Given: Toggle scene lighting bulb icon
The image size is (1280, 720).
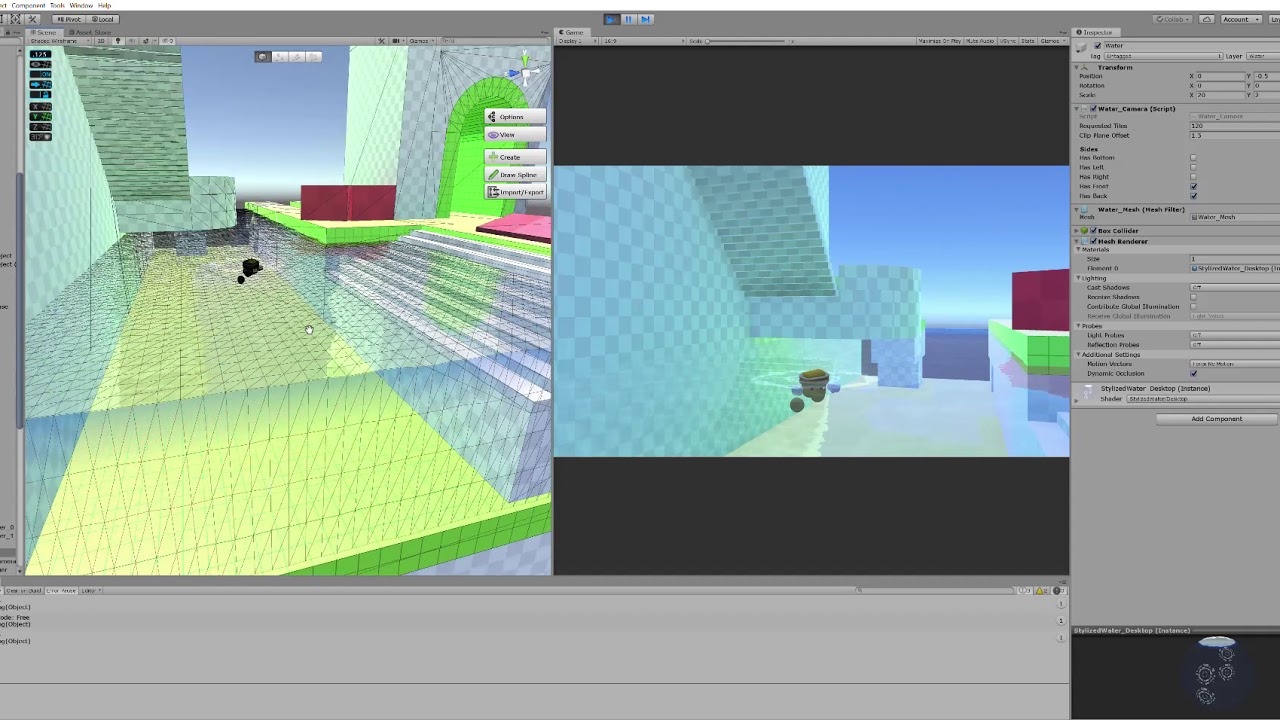Looking at the screenshot, I should tap(117, 41).
